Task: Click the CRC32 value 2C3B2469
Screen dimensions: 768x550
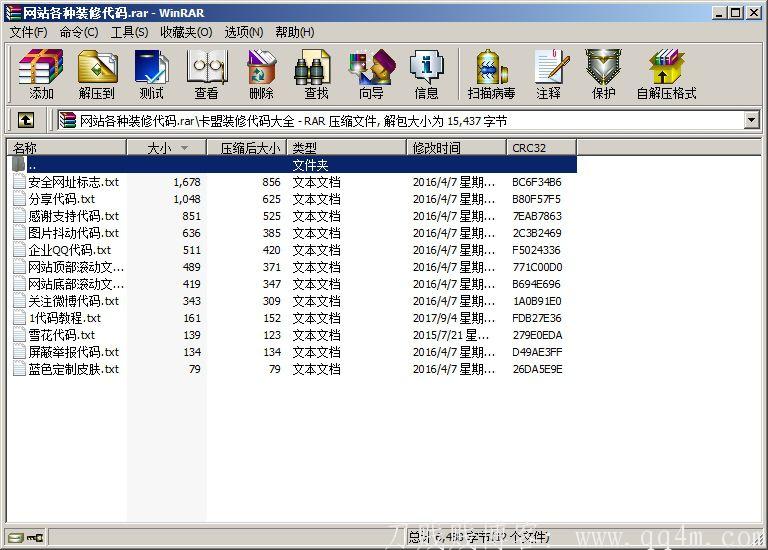Action: (x=537, y=233)
